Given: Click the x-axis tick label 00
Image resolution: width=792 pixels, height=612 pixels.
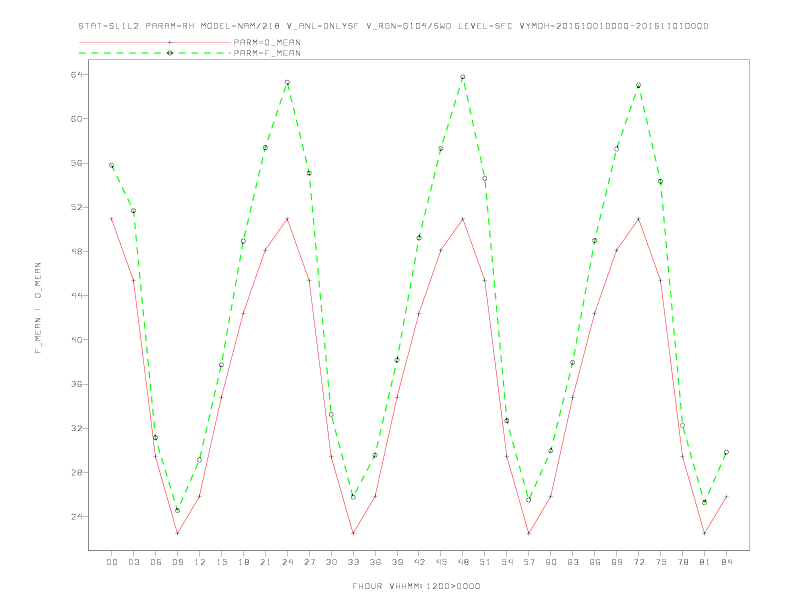Looking at the screenshot, I should pyautogui.click(x=112, y=562).
